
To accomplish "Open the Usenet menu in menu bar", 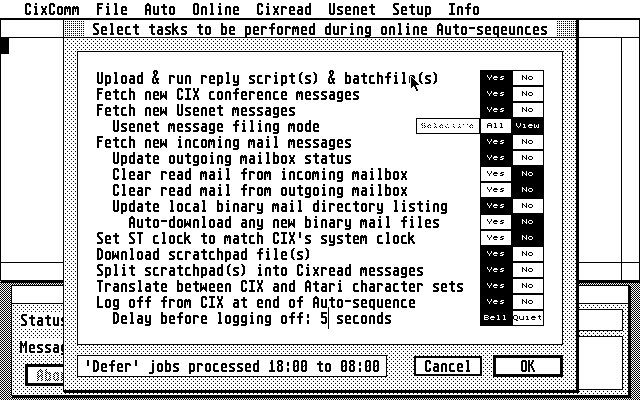I will [352, 9].
